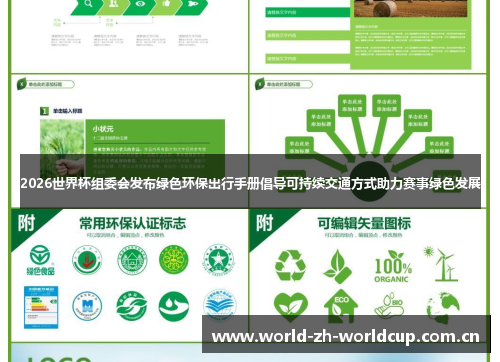
Task: Click the dark center circle of sunburst diagram
Action: click(x=369, y=181)
